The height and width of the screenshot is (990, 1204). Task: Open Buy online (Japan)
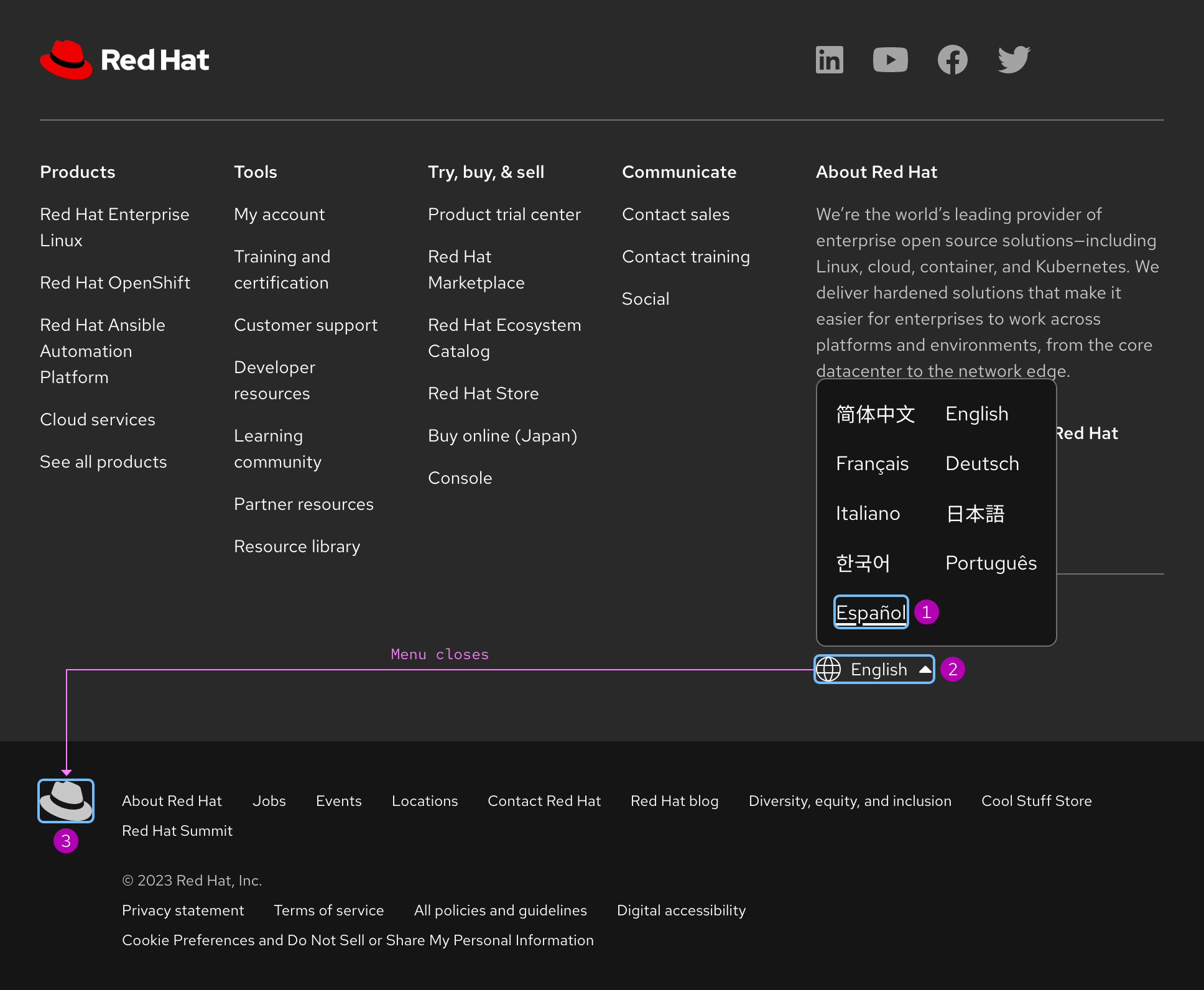(502, 435)
